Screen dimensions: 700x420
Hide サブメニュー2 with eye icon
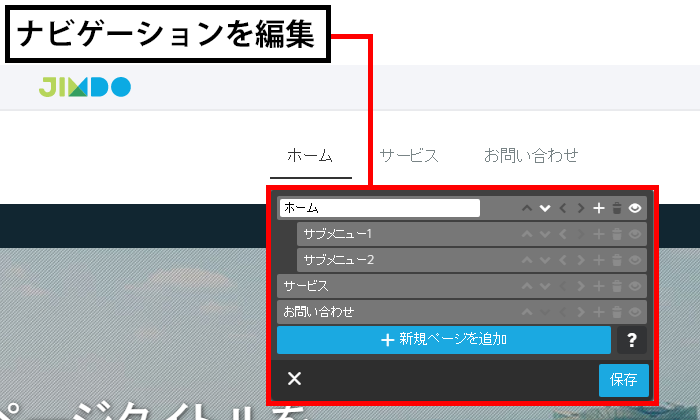635,260
